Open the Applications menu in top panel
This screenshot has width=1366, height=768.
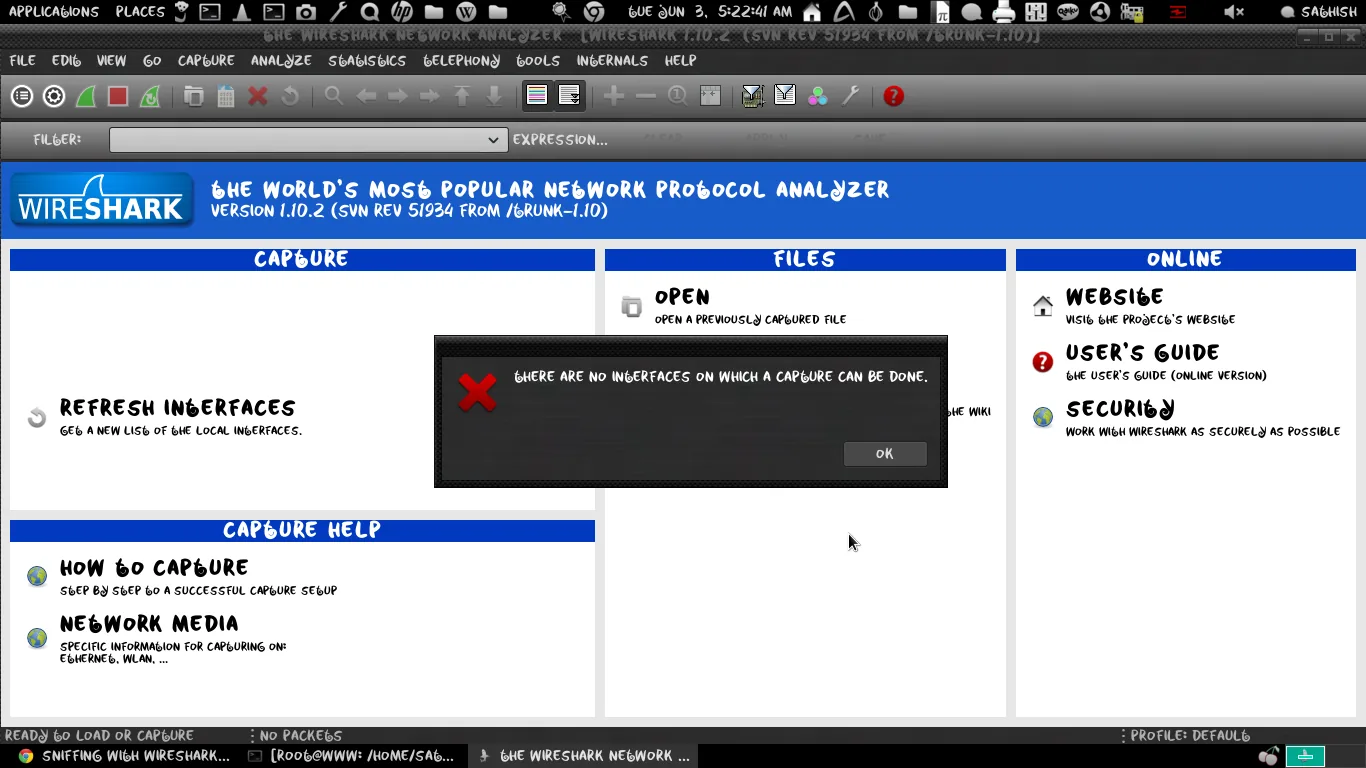point(54,12)
